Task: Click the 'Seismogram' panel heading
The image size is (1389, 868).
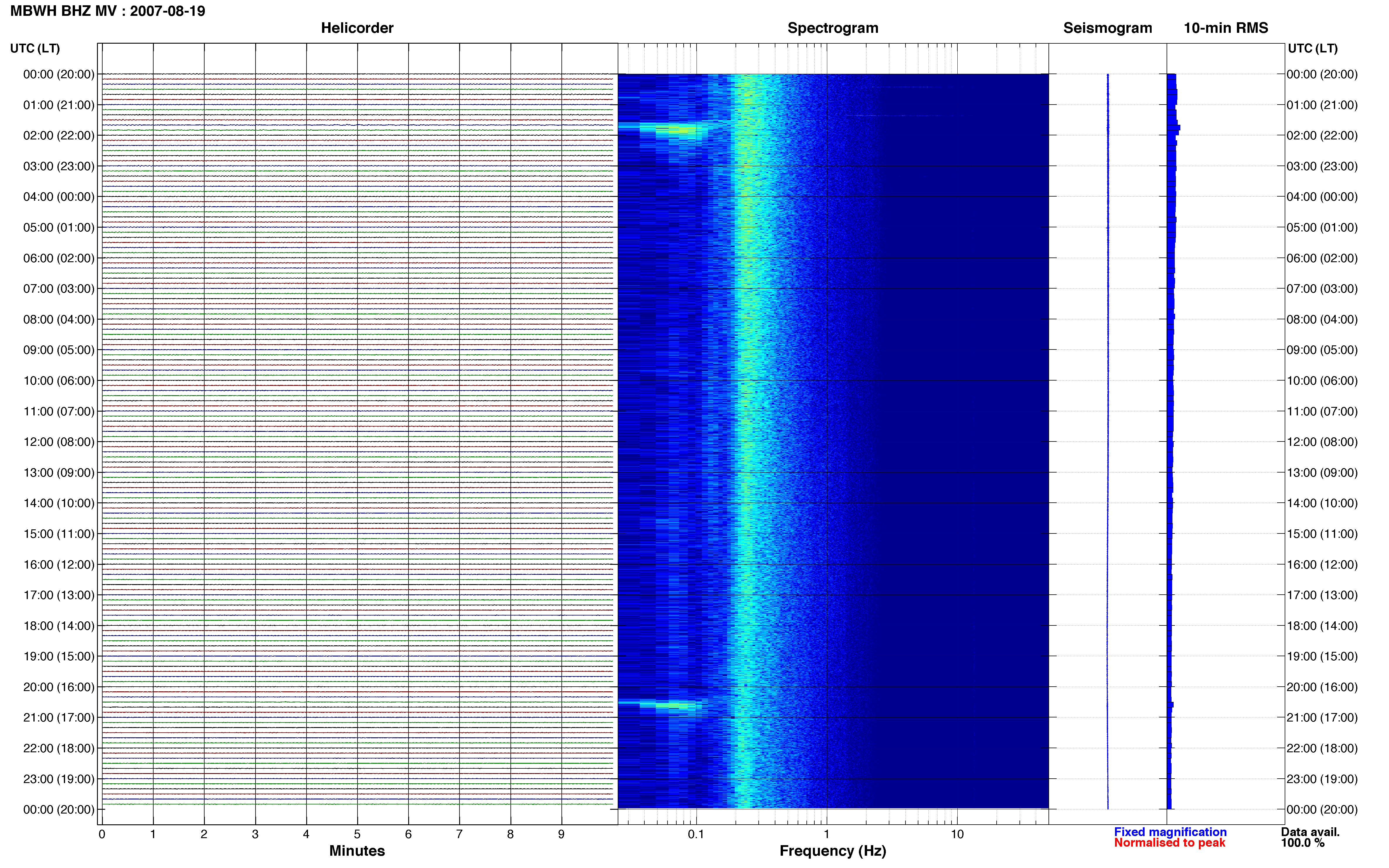Action: (1108, 28)
